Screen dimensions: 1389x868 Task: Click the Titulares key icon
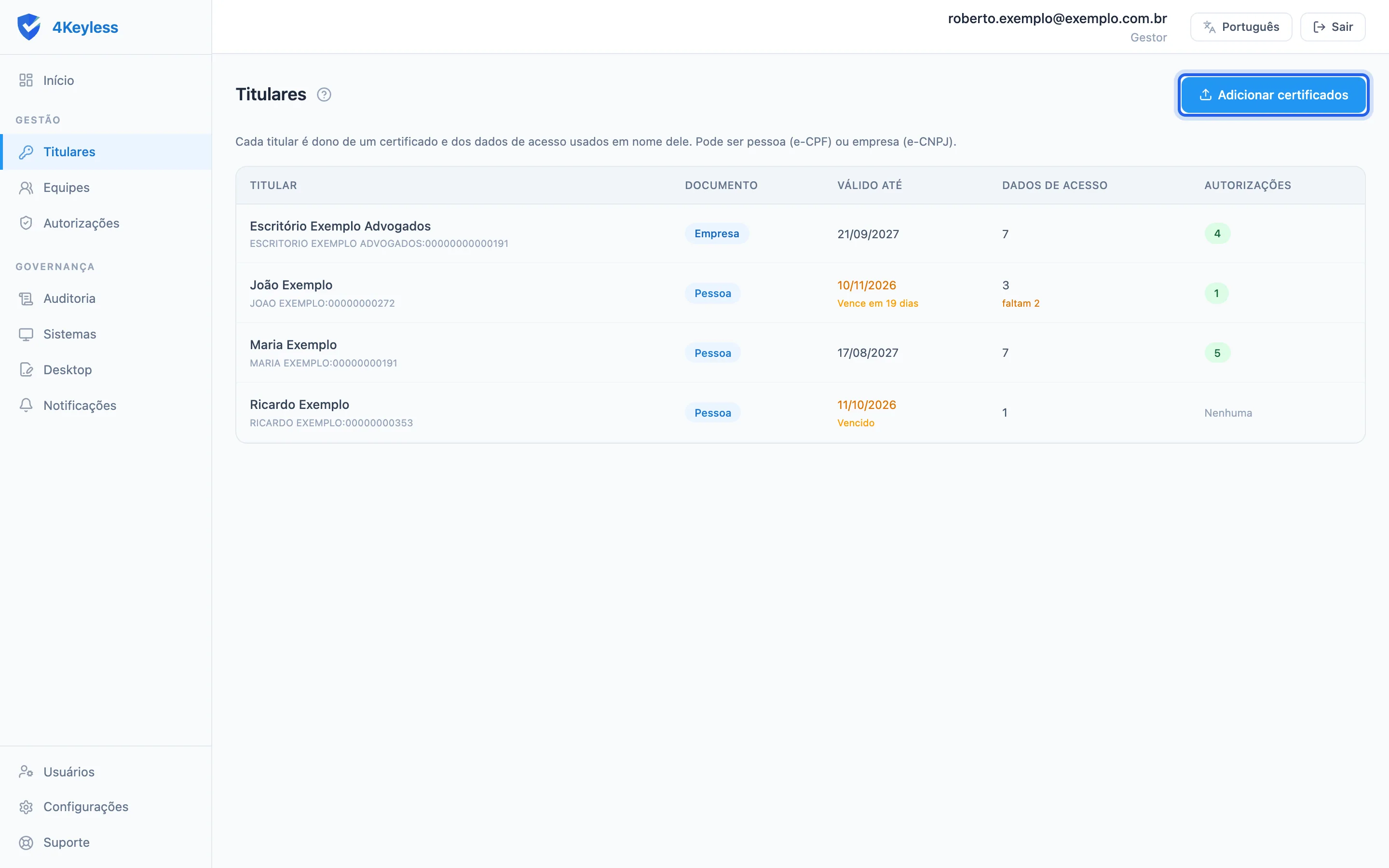pyautogui.click(x=26, y=152)
